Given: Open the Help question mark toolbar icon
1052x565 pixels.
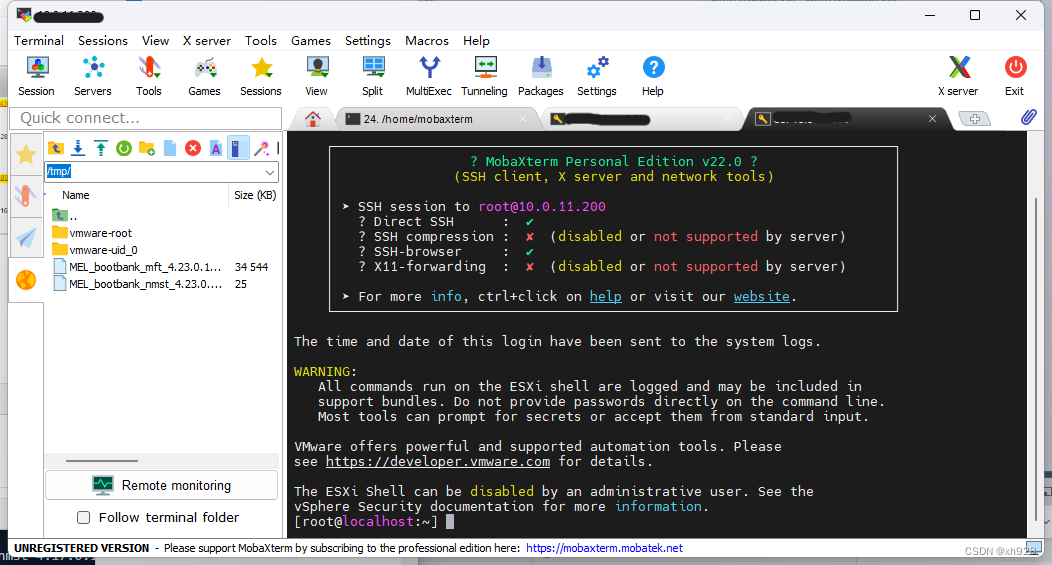Looking at the screenshot, I should (653, 76).
